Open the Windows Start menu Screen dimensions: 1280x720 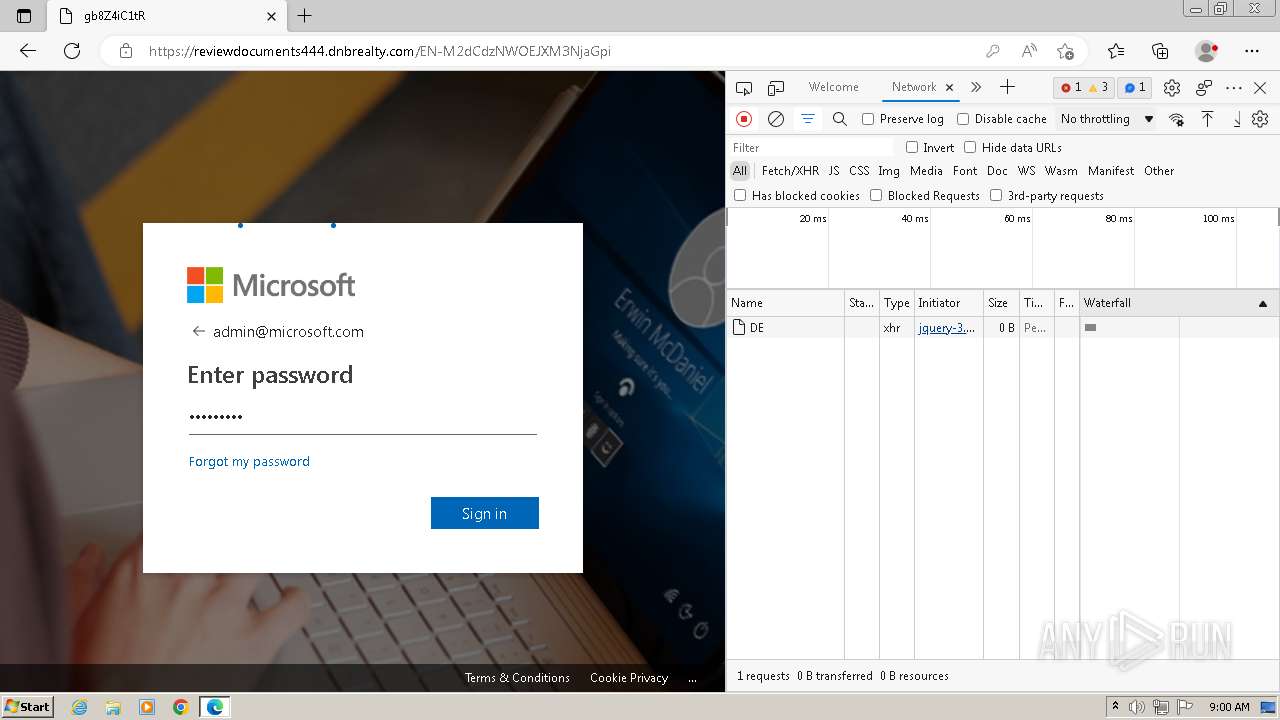28,707
